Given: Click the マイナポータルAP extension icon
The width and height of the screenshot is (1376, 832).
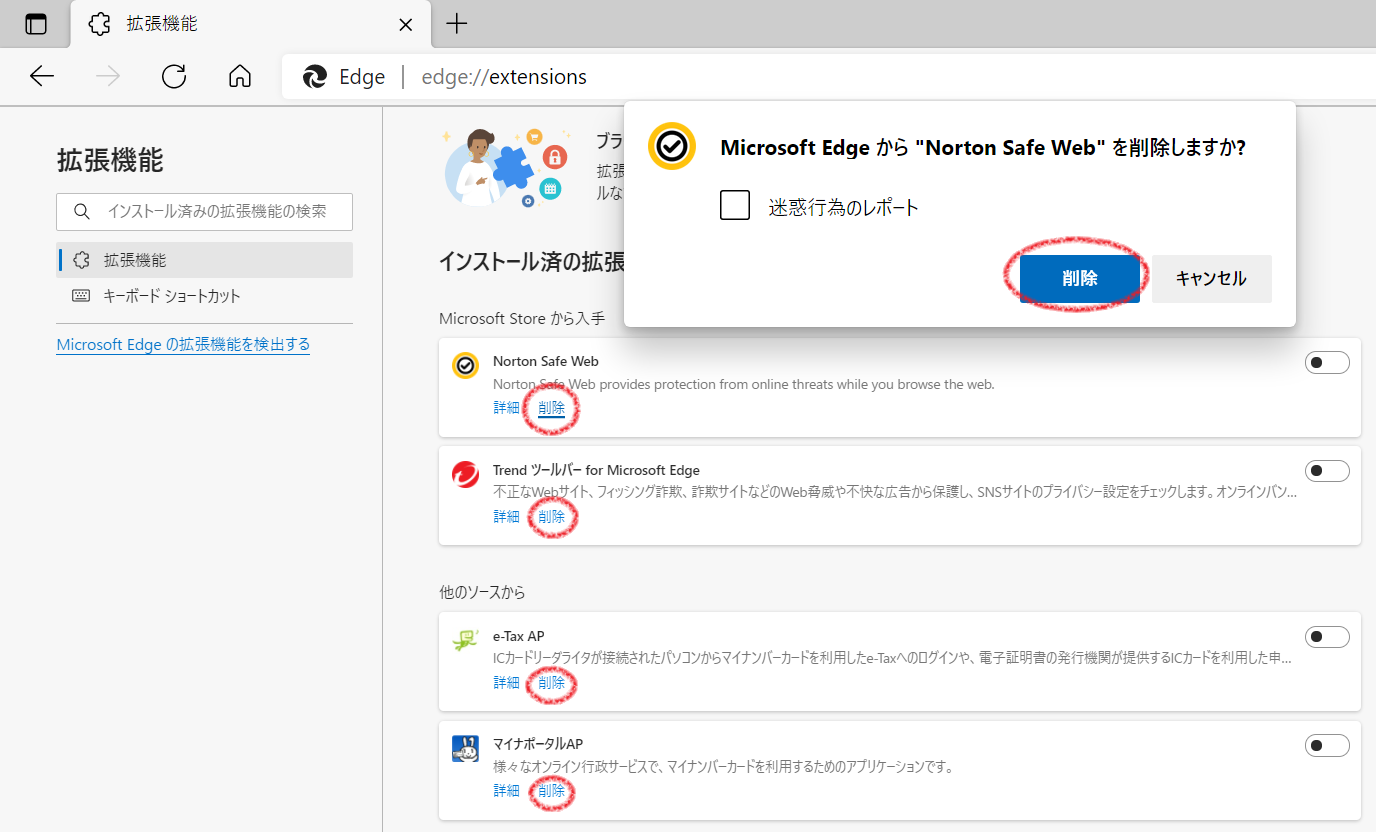Looking at the screenshot, I should (464, 748).
